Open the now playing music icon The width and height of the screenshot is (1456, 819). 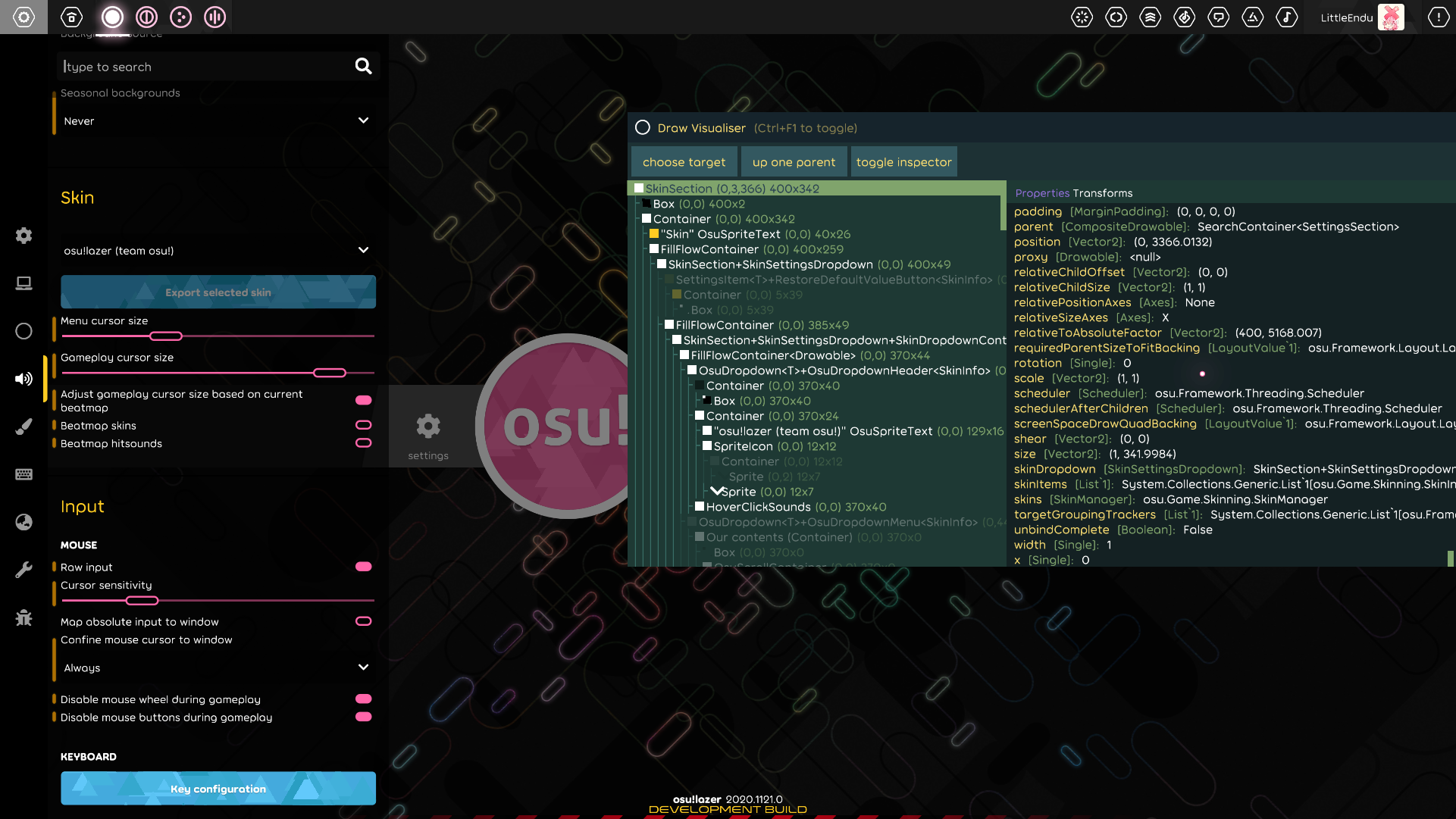tap(1286, 17)
